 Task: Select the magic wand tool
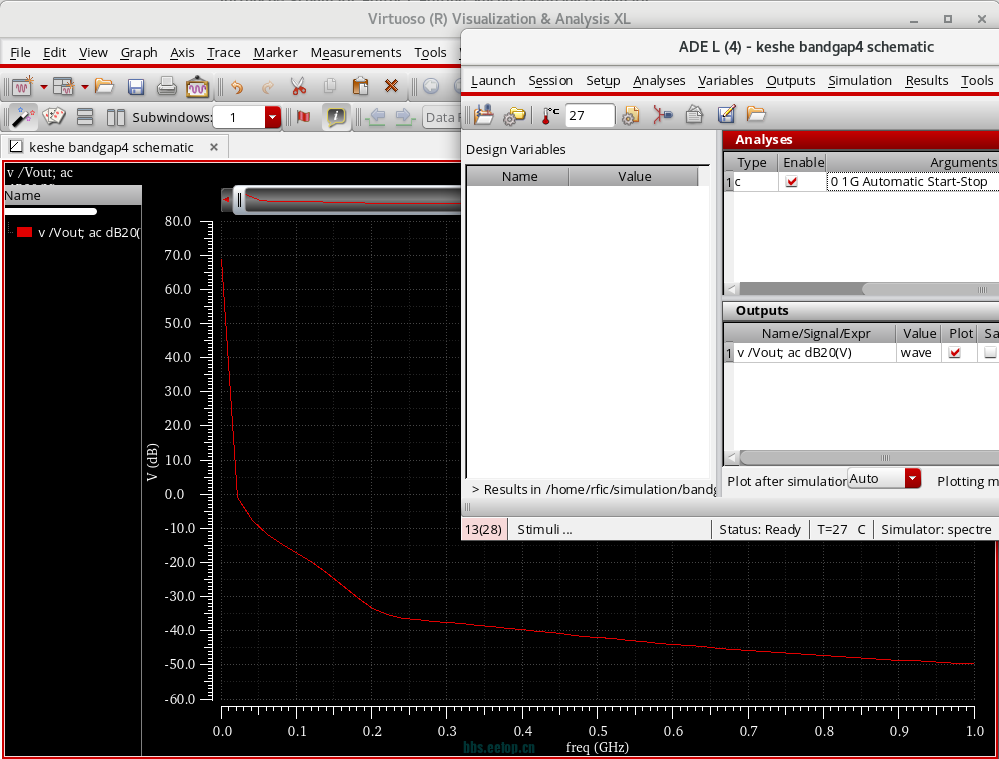[23, 117]
